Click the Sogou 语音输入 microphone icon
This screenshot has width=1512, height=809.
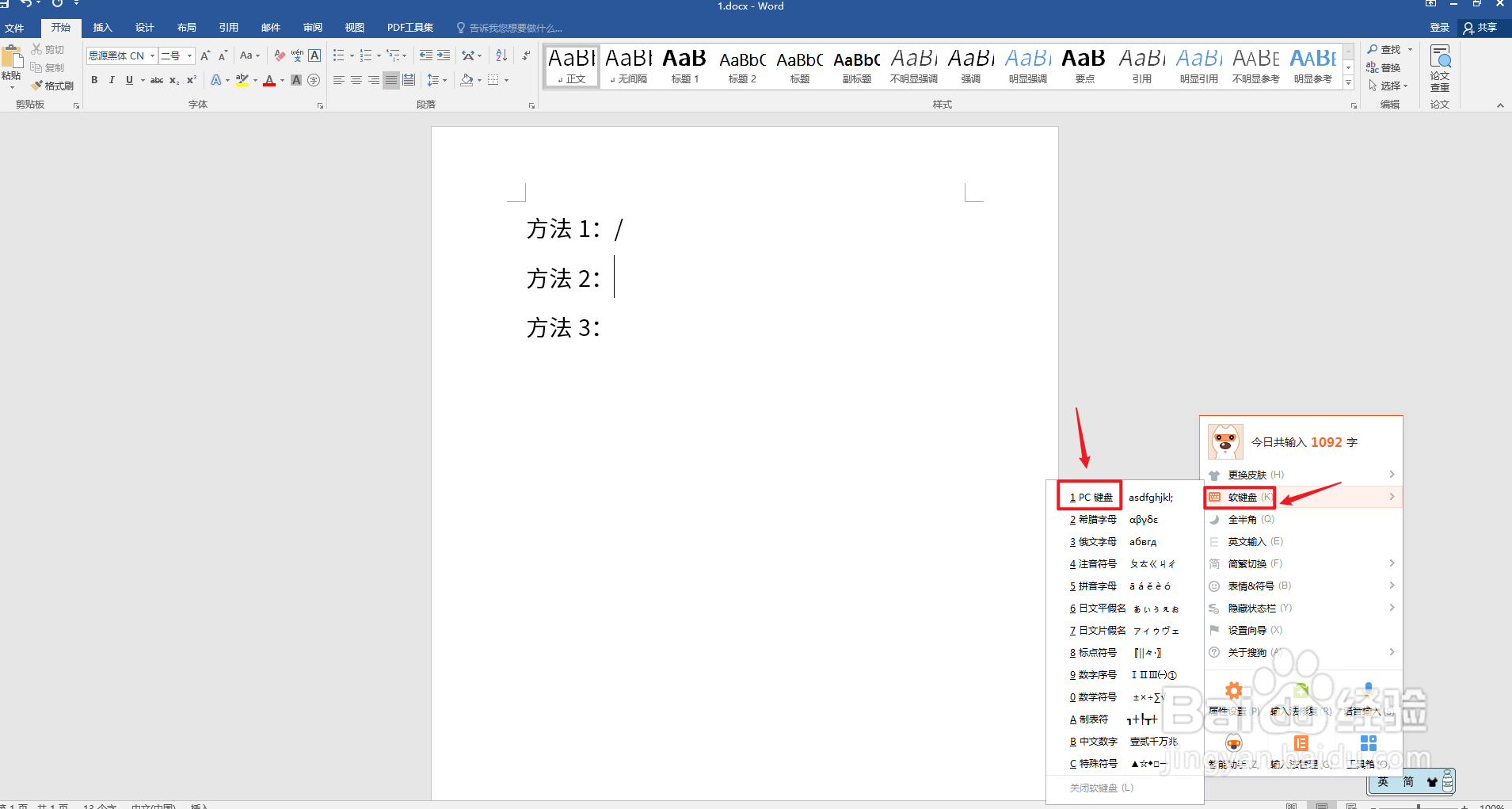(1368, 691)
